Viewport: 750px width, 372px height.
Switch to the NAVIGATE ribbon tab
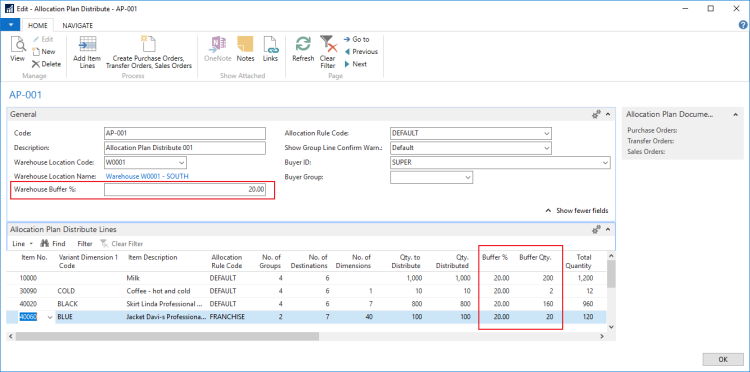point(77,26)
